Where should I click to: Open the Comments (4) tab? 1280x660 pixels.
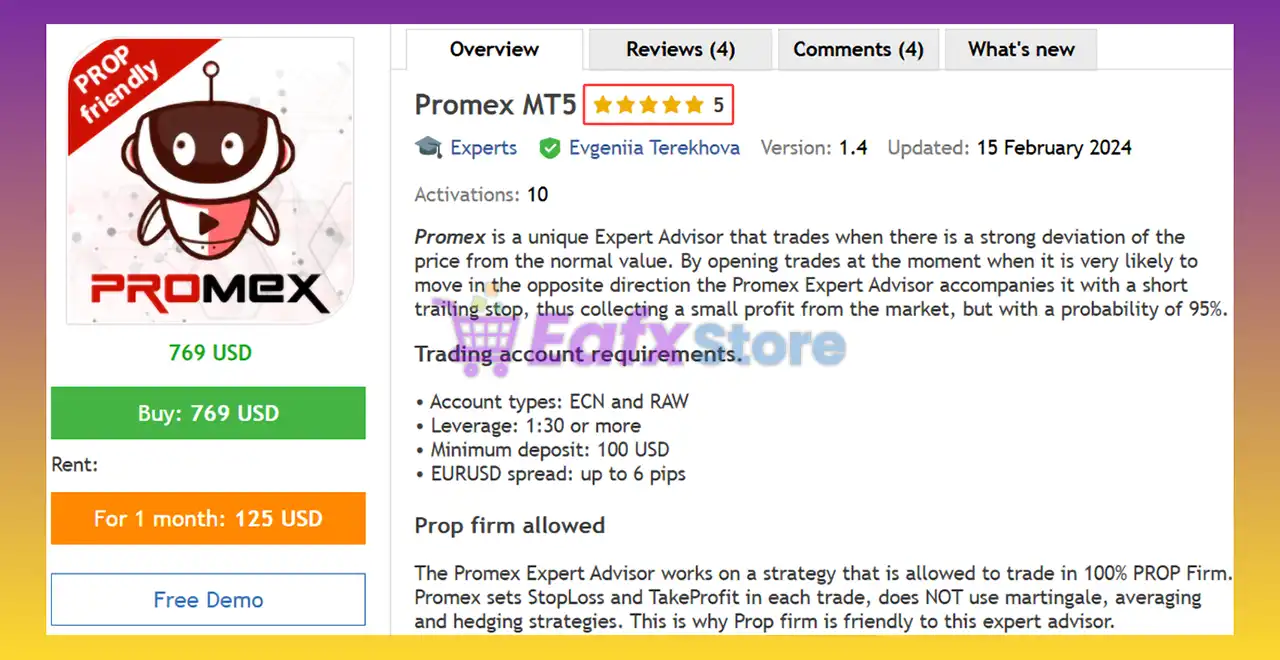tap(858, 49)
